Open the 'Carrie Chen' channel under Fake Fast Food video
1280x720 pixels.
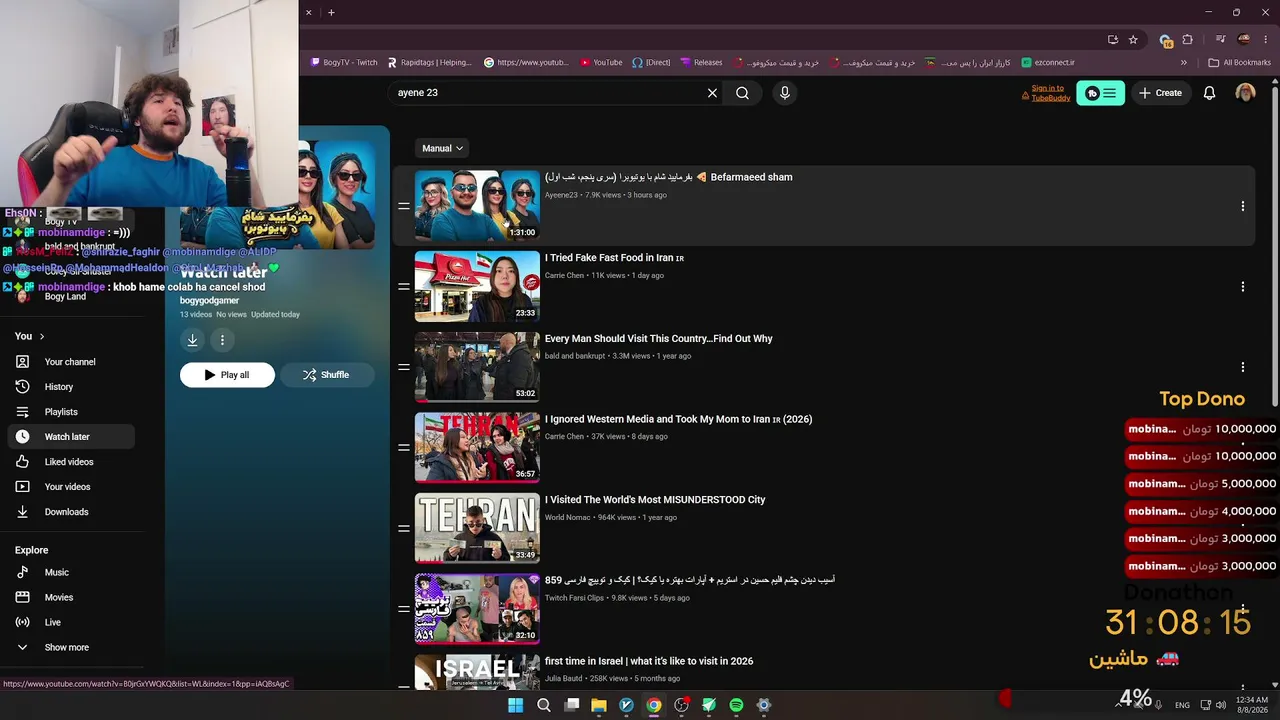coord(564,275)
